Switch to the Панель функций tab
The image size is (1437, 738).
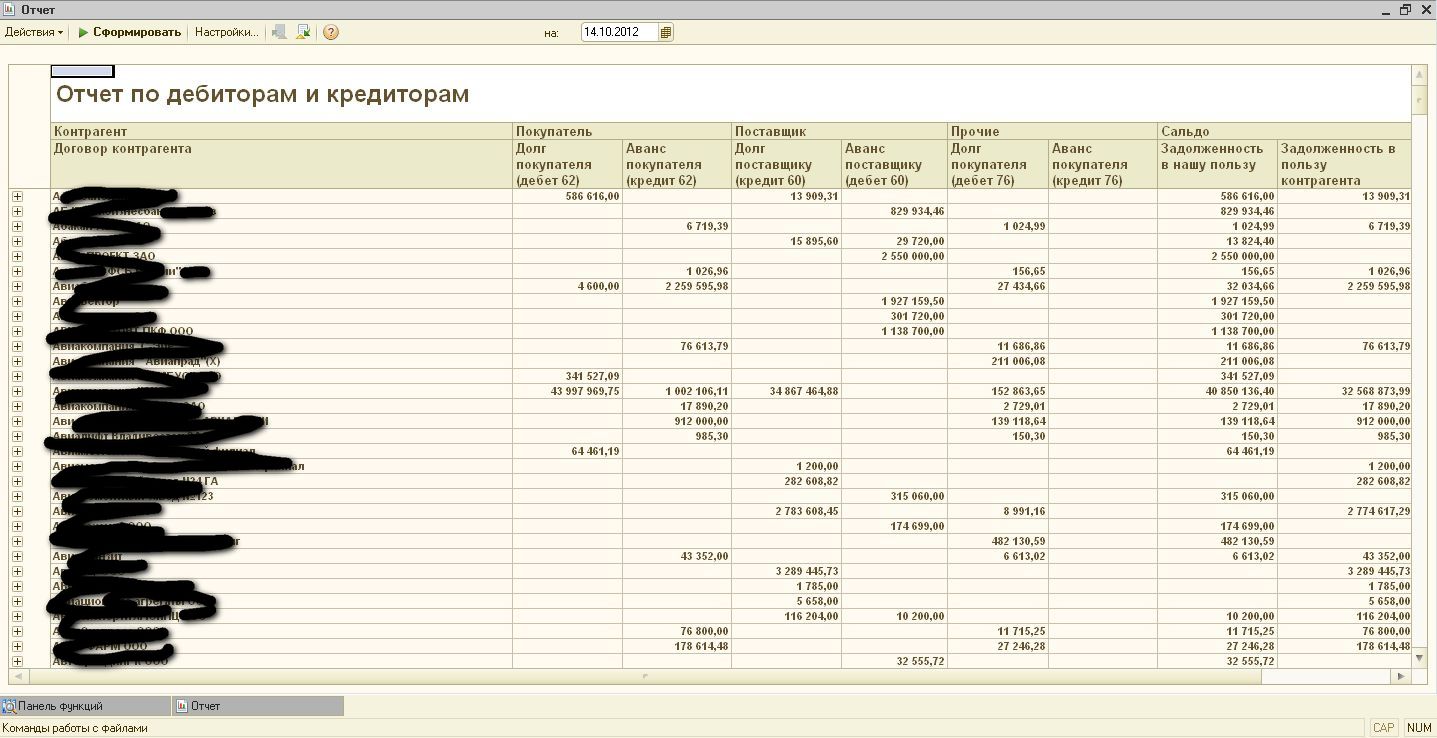click(x=85, y=706)
